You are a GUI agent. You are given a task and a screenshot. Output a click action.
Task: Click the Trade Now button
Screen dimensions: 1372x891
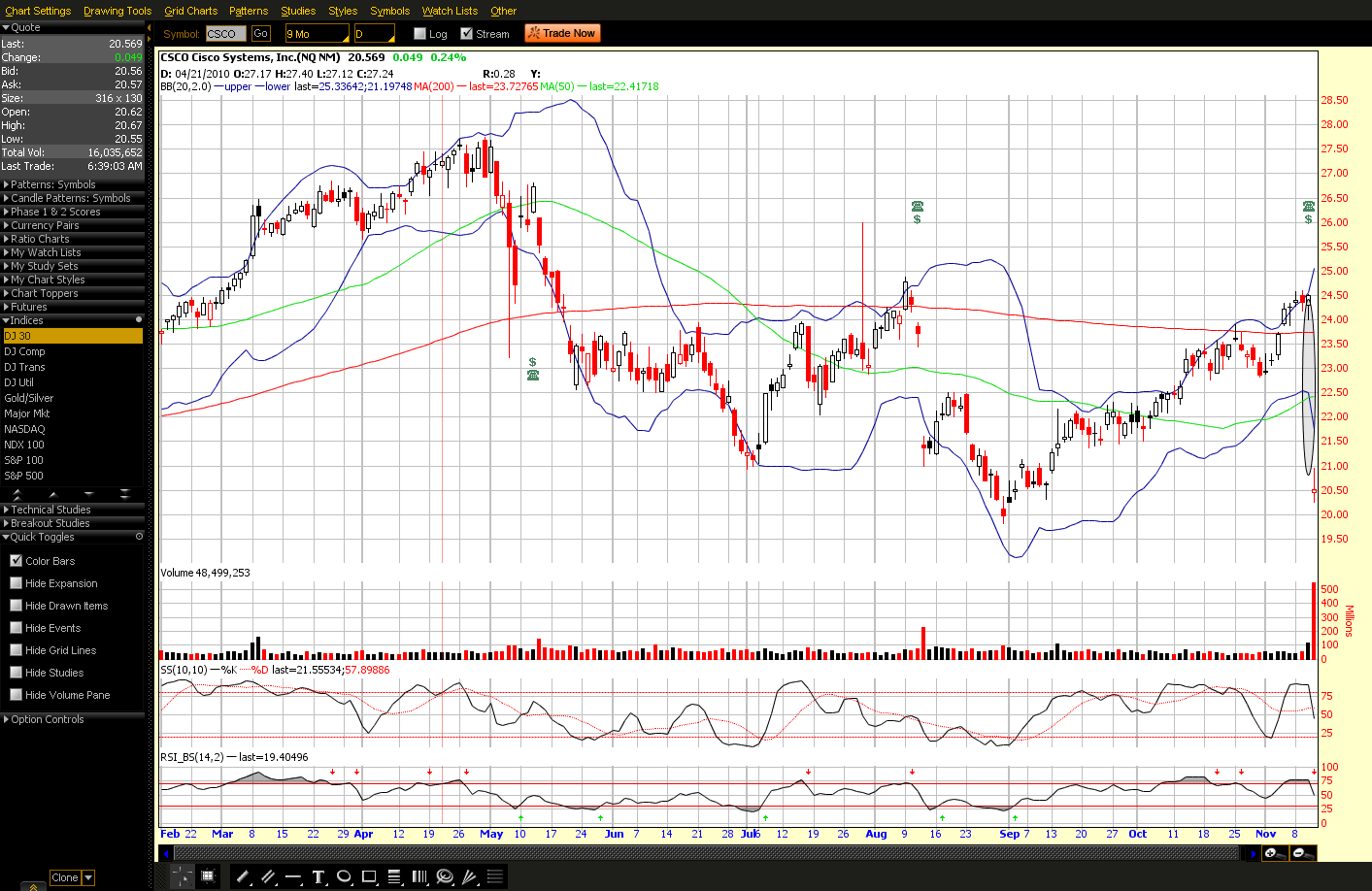pos(562,33)
